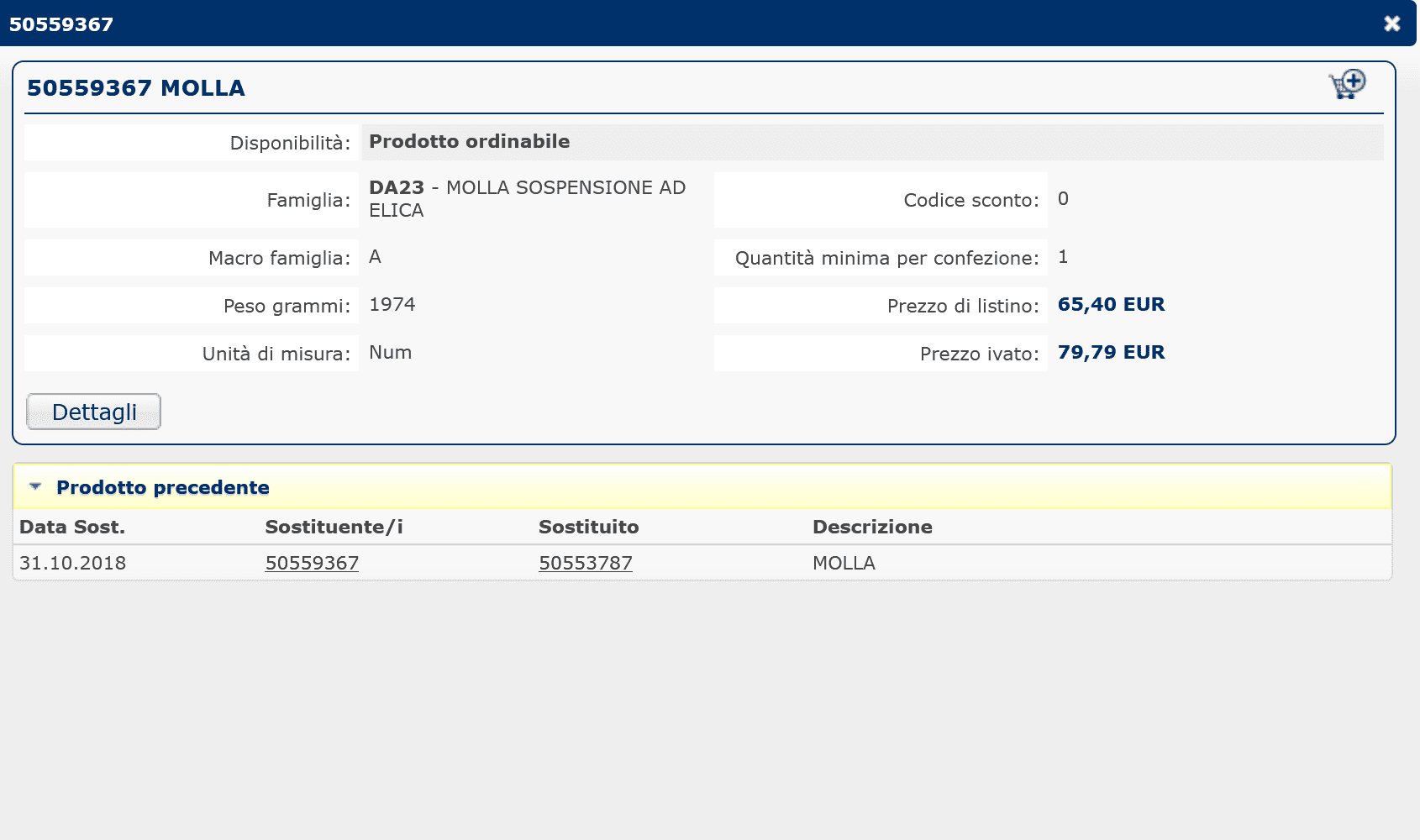1420x840 pixels.
Task: Click the VAT price 79,79 EUR
Action: pyautogui.click(x=1110, y=352)
